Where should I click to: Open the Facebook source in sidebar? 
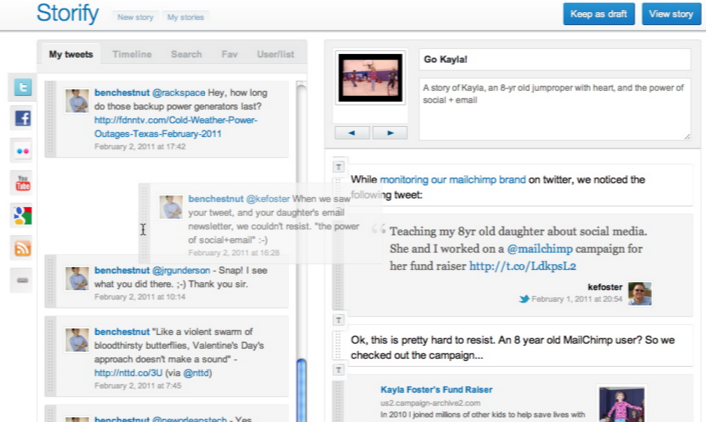(22, 119)
